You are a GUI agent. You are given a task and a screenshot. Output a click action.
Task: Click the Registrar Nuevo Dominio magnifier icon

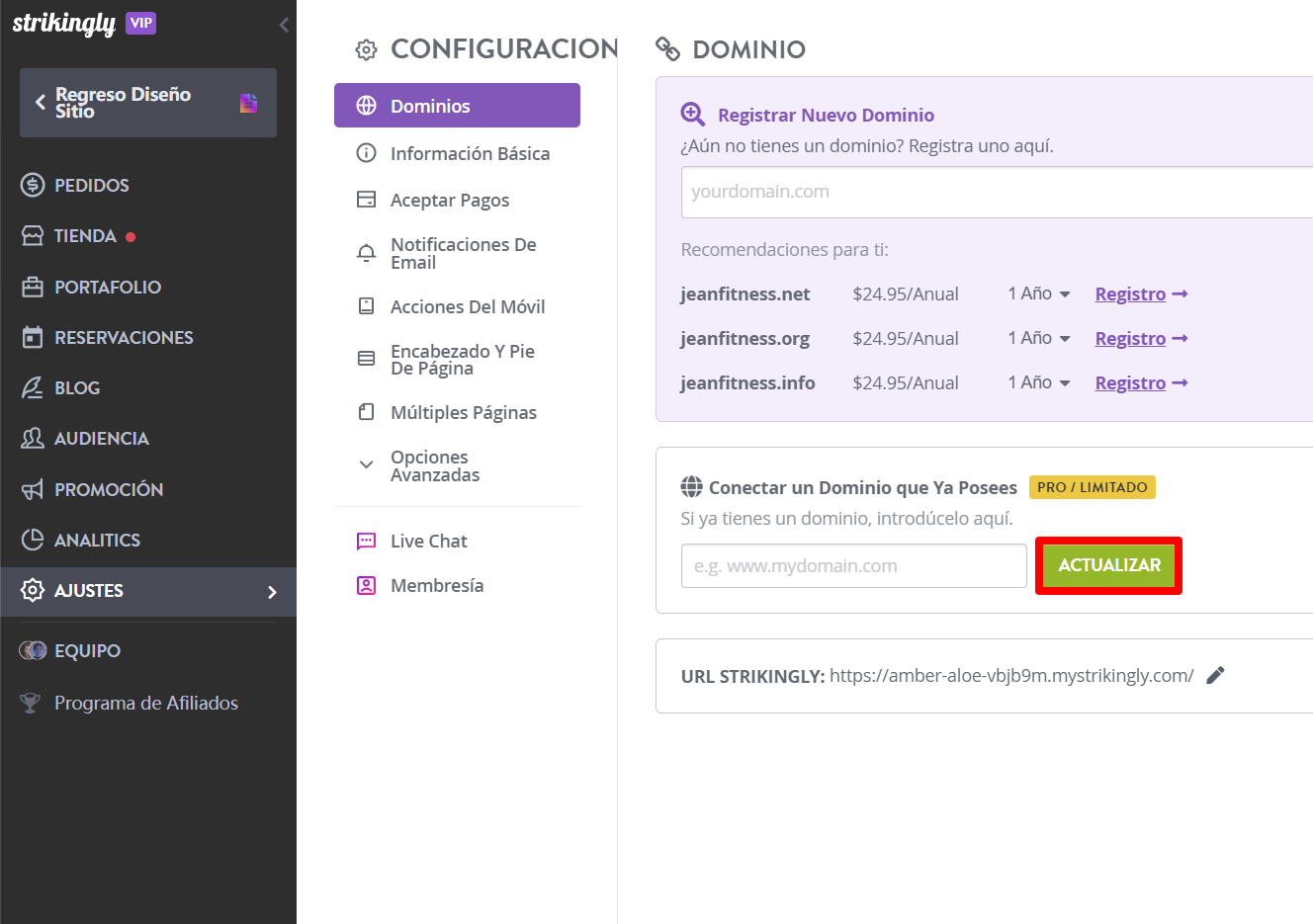tap(693, 115)
